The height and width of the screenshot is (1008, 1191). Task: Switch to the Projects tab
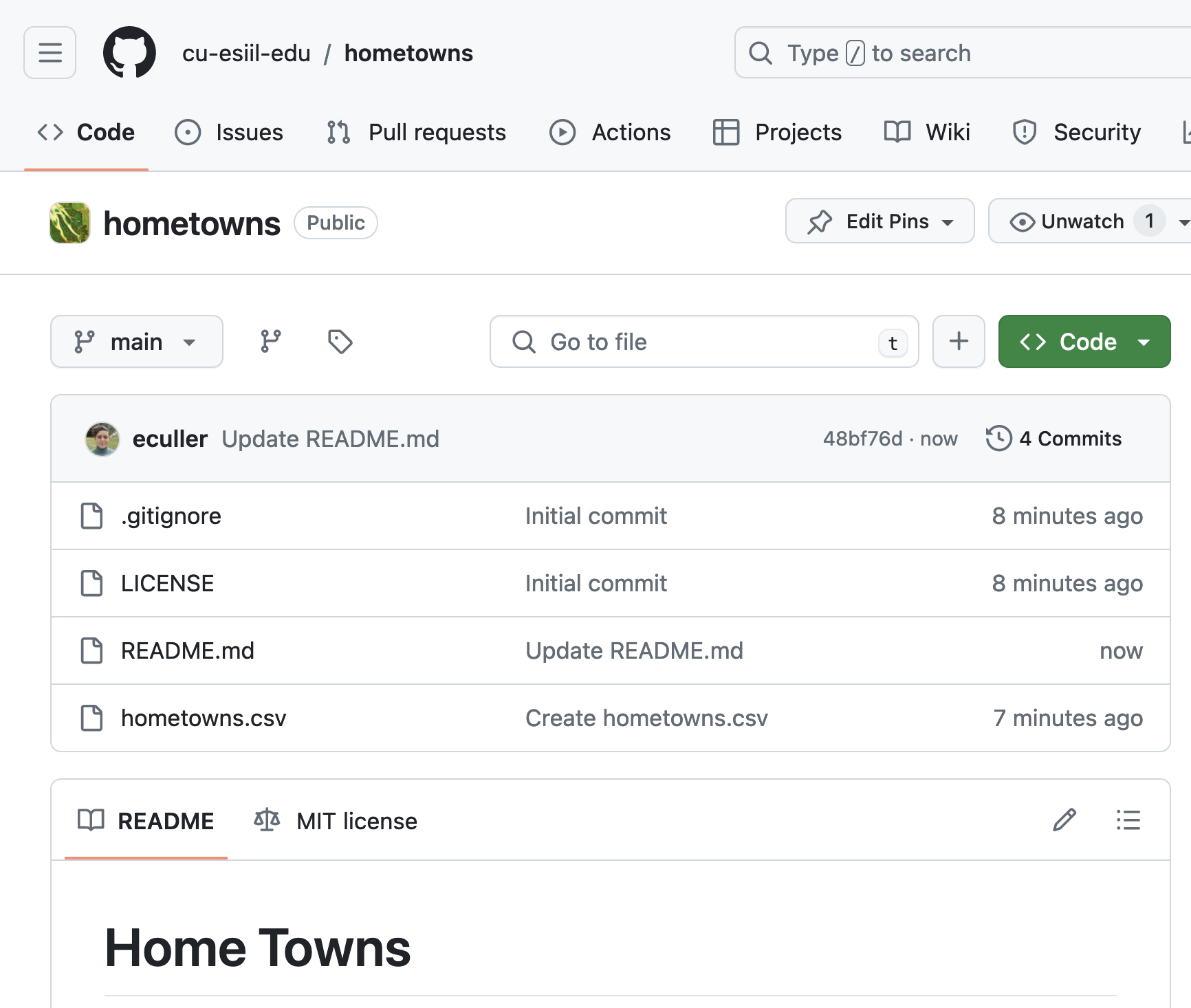coord(777,132)
